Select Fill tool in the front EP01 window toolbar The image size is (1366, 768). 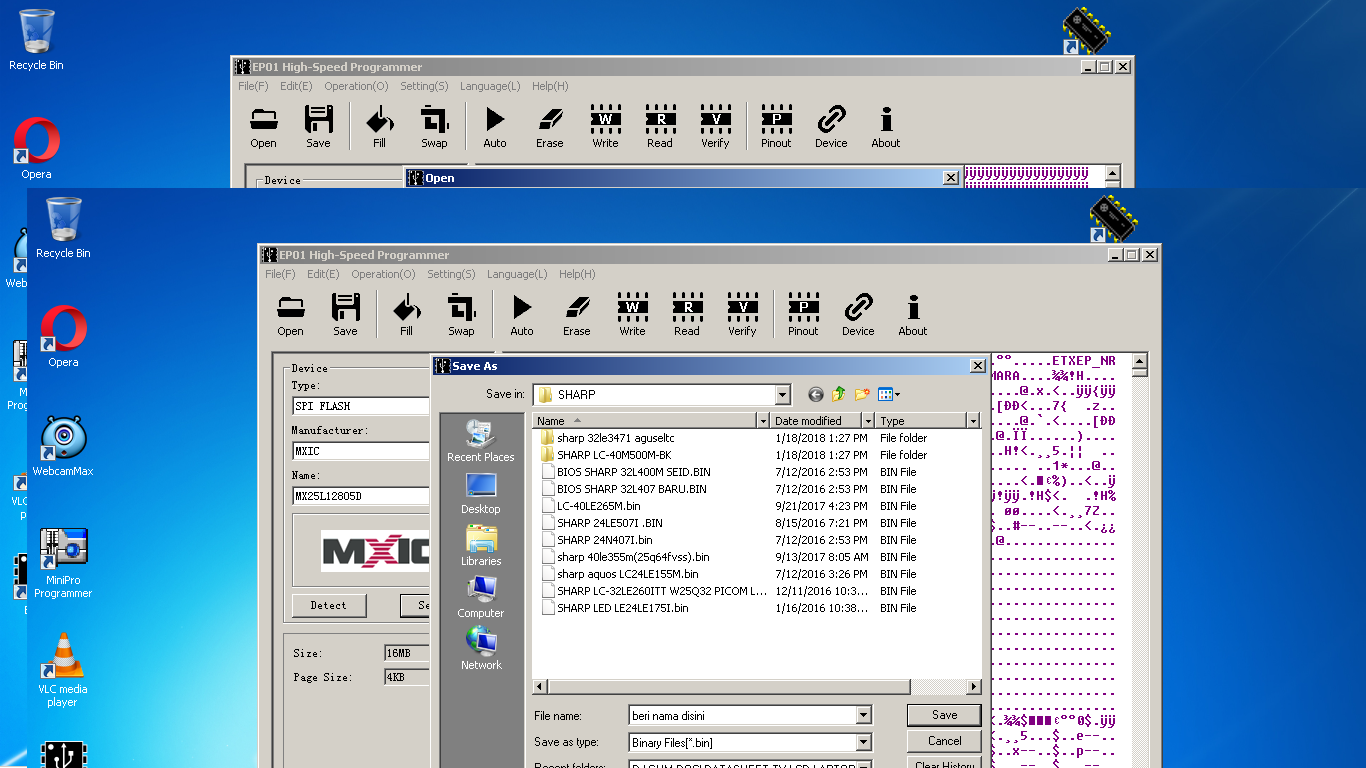(x=406, y=315)
